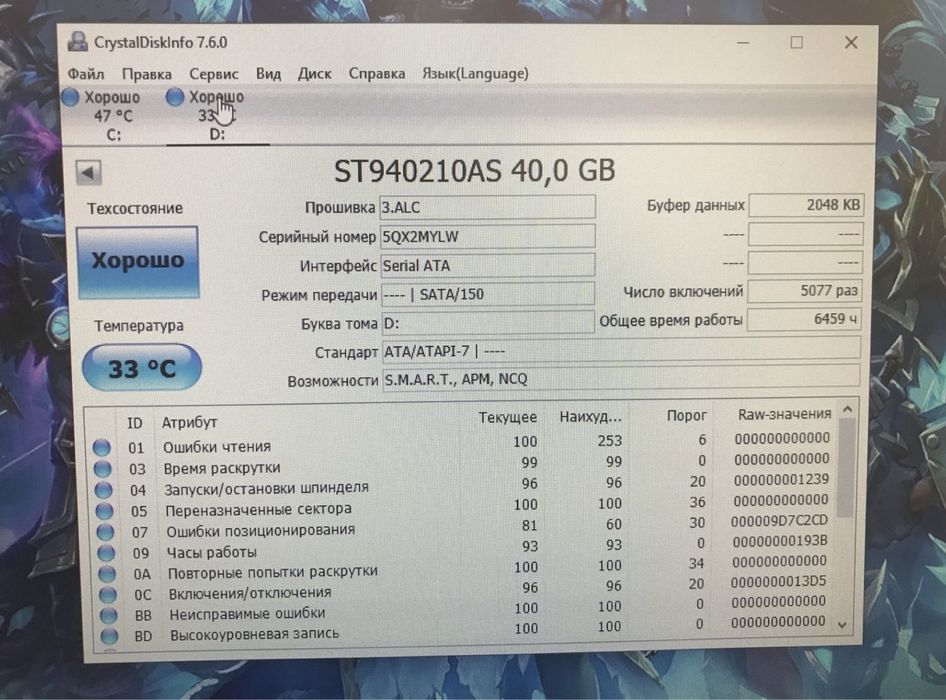Open the Вид menu
The height and width of the screenshot is (700, 946).
(x=268, y=74)
